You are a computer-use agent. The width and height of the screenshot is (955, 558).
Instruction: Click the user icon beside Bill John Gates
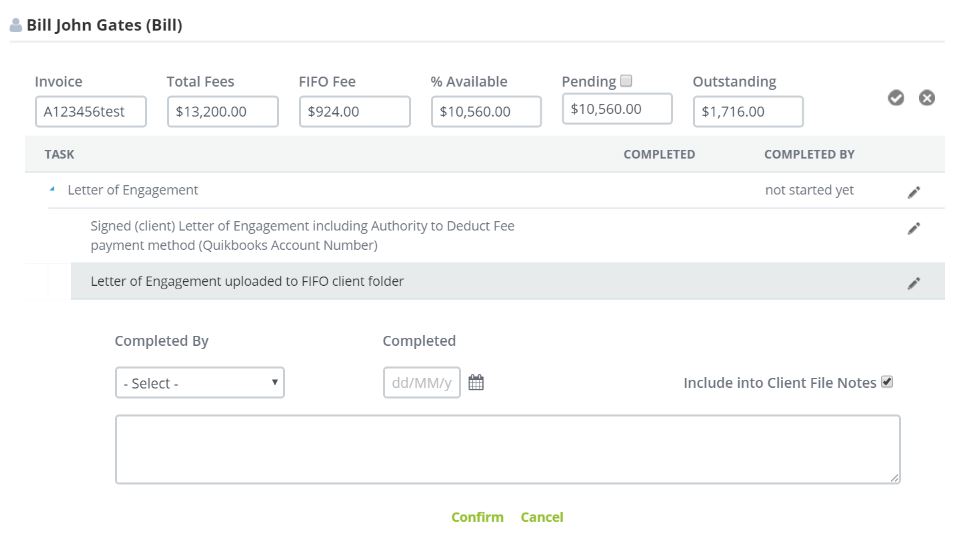click(16, 26)
